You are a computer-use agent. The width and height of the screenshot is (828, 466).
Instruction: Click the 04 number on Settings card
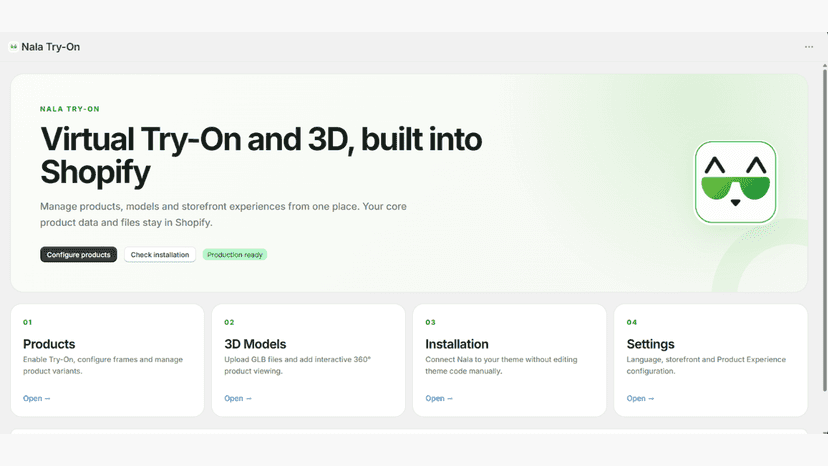point(632,322)
